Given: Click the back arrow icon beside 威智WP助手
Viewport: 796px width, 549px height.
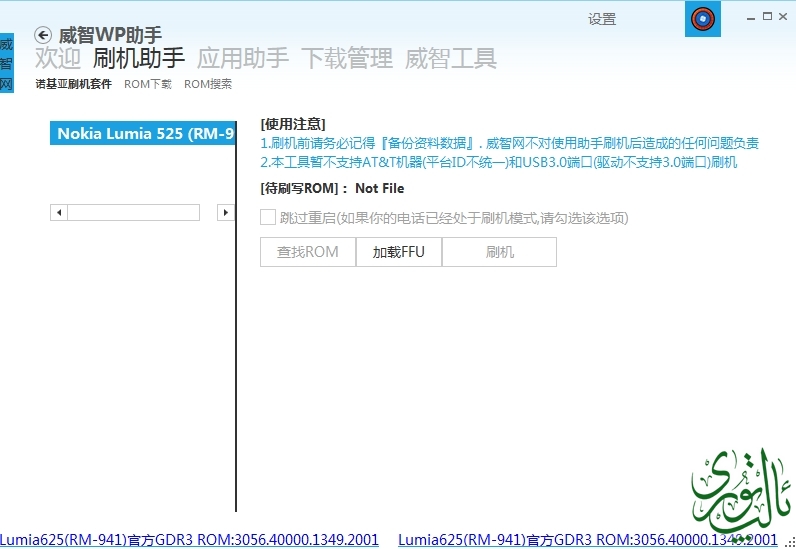Looking at the screenshot, I should 43,35.
